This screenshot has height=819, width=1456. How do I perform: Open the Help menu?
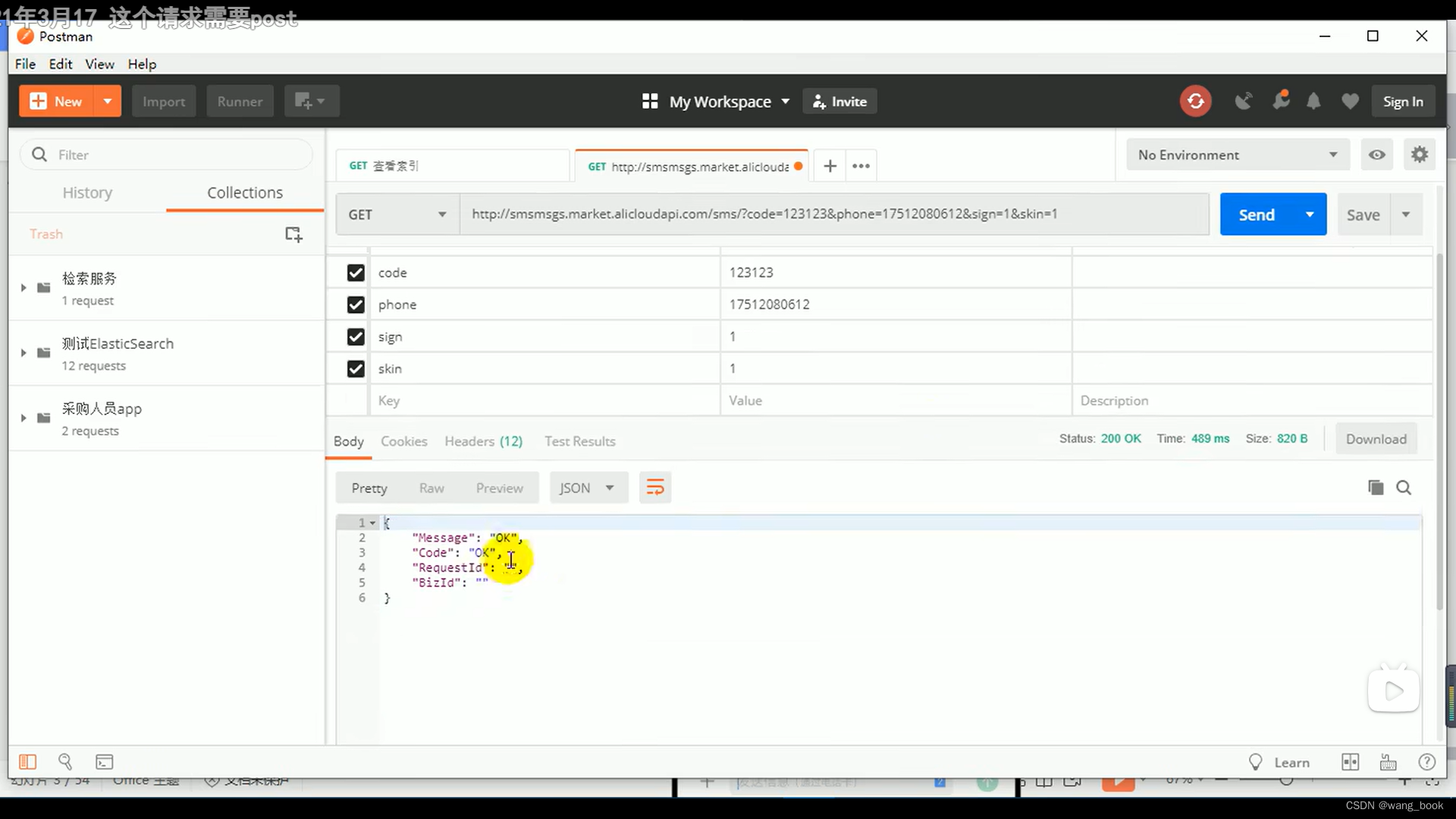(142, 64)
